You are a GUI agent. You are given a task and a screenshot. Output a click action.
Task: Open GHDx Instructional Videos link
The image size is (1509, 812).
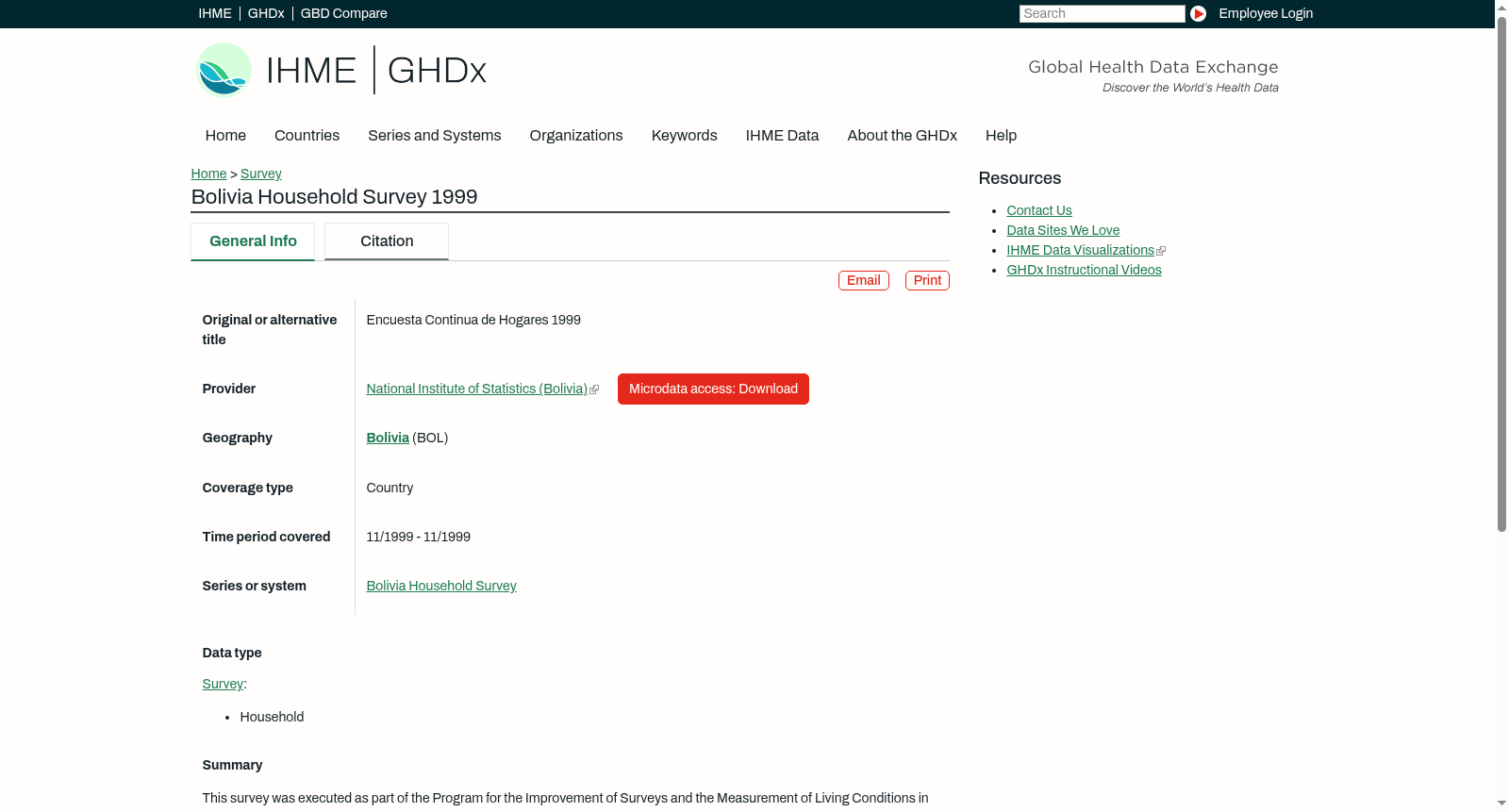pos(1084,270)
